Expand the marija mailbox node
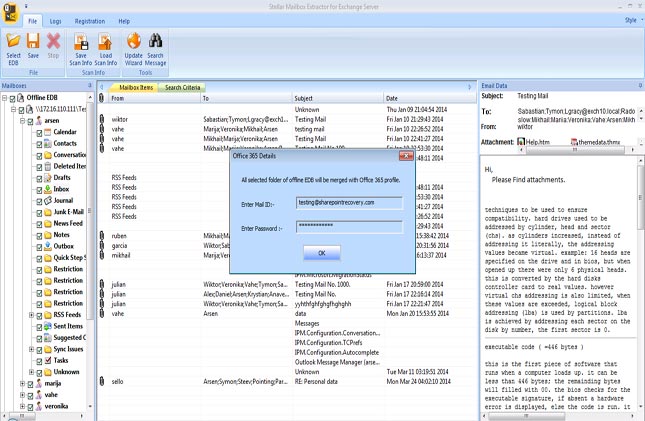The height and width of the screenshot is (421, 645). (23, 384)
